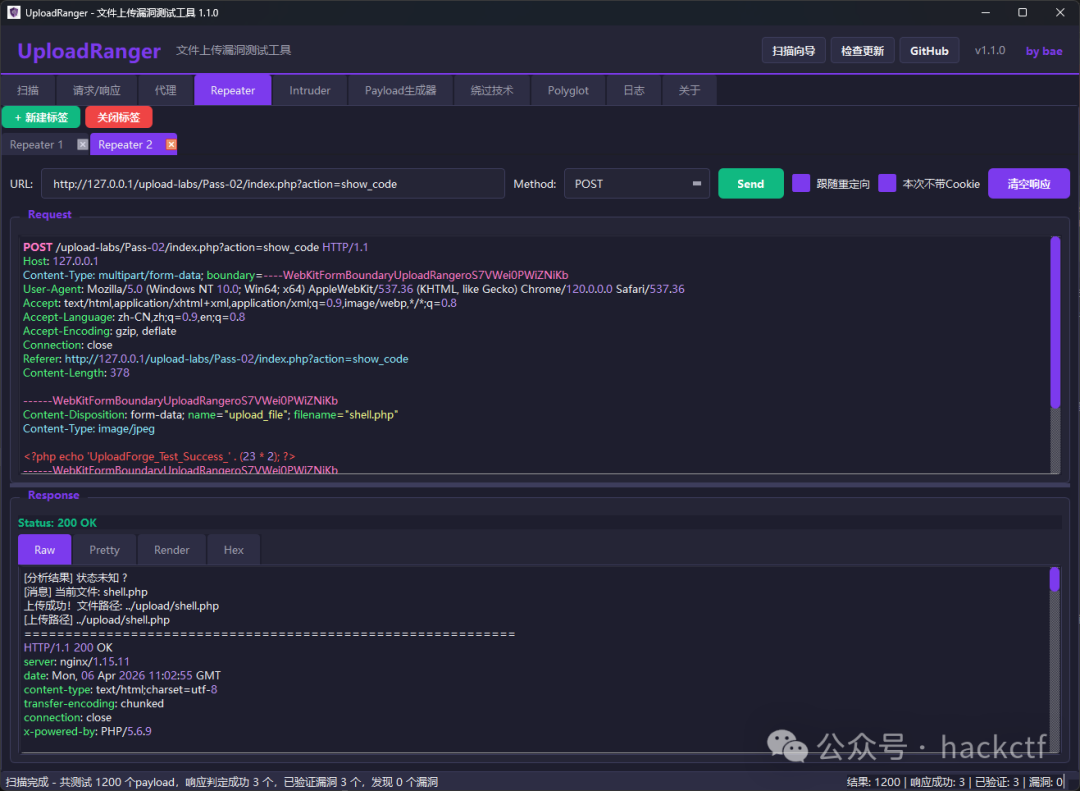Click the 'Referer:' request header line

tap(216, 359)
